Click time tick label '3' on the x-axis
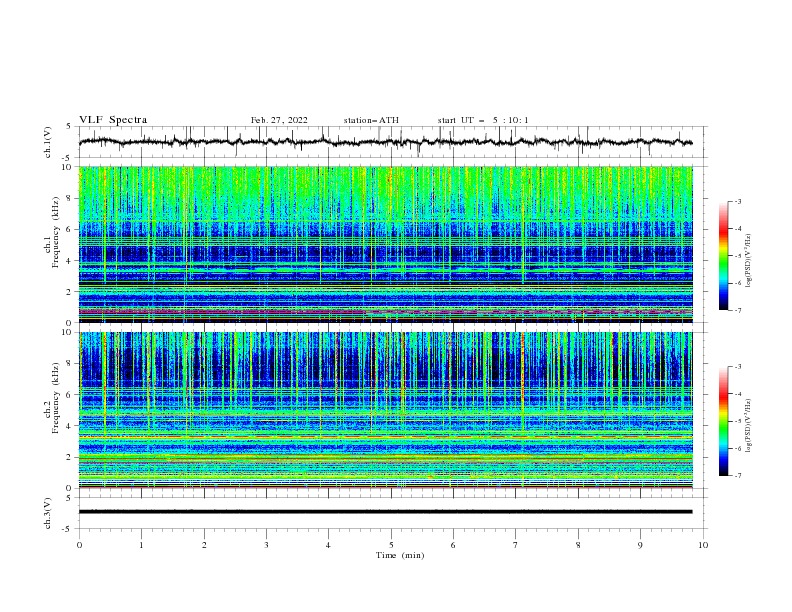The image size is (792, 612). coord(266,545)
